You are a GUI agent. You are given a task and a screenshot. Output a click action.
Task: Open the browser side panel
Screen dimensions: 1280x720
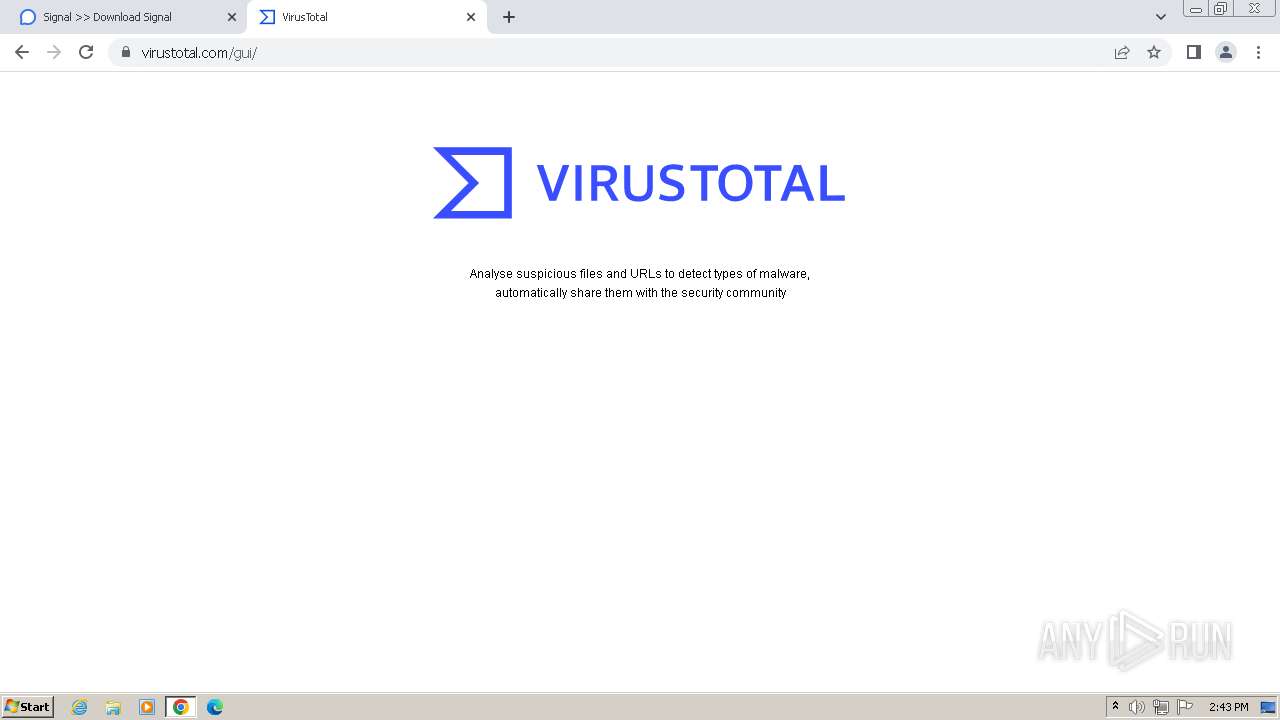1193,52
